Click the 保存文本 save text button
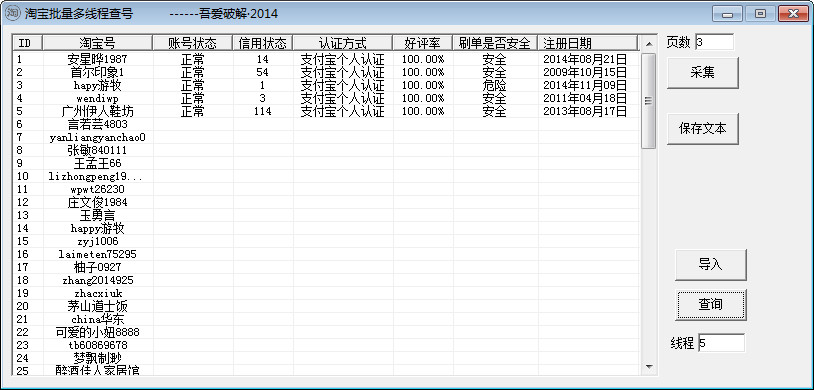Image resolution: width=814 pixels, height=390 pixels. pyautogui.click(x=702, y=129)
